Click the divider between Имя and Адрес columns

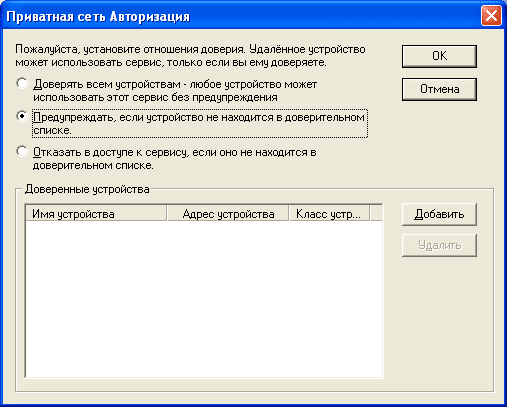167,213
